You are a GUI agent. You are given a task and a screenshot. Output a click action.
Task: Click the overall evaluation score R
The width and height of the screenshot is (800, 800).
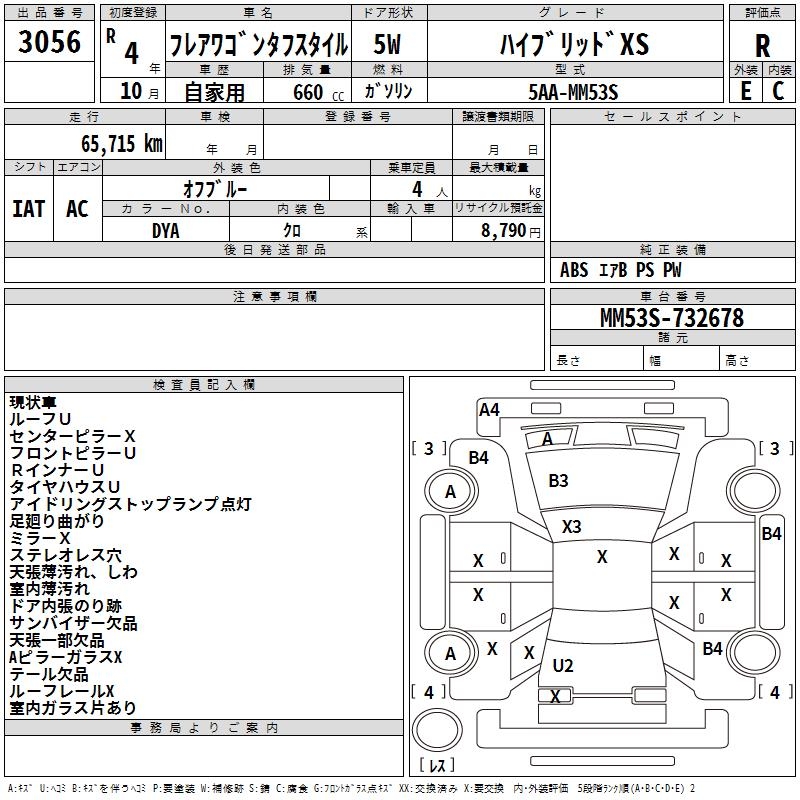point(762,46)
